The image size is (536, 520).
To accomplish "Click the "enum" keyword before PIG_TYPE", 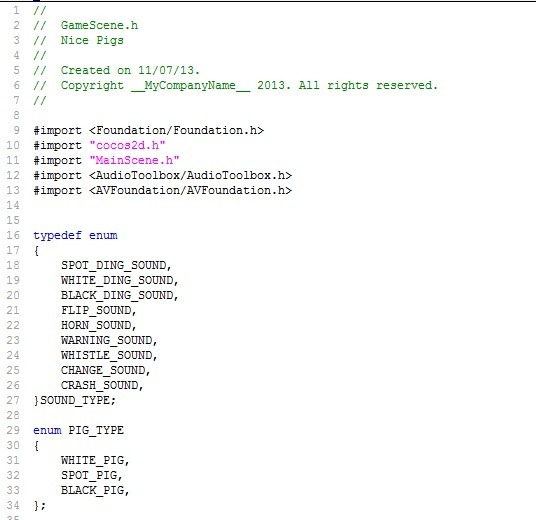I will [x=47, y=431].
